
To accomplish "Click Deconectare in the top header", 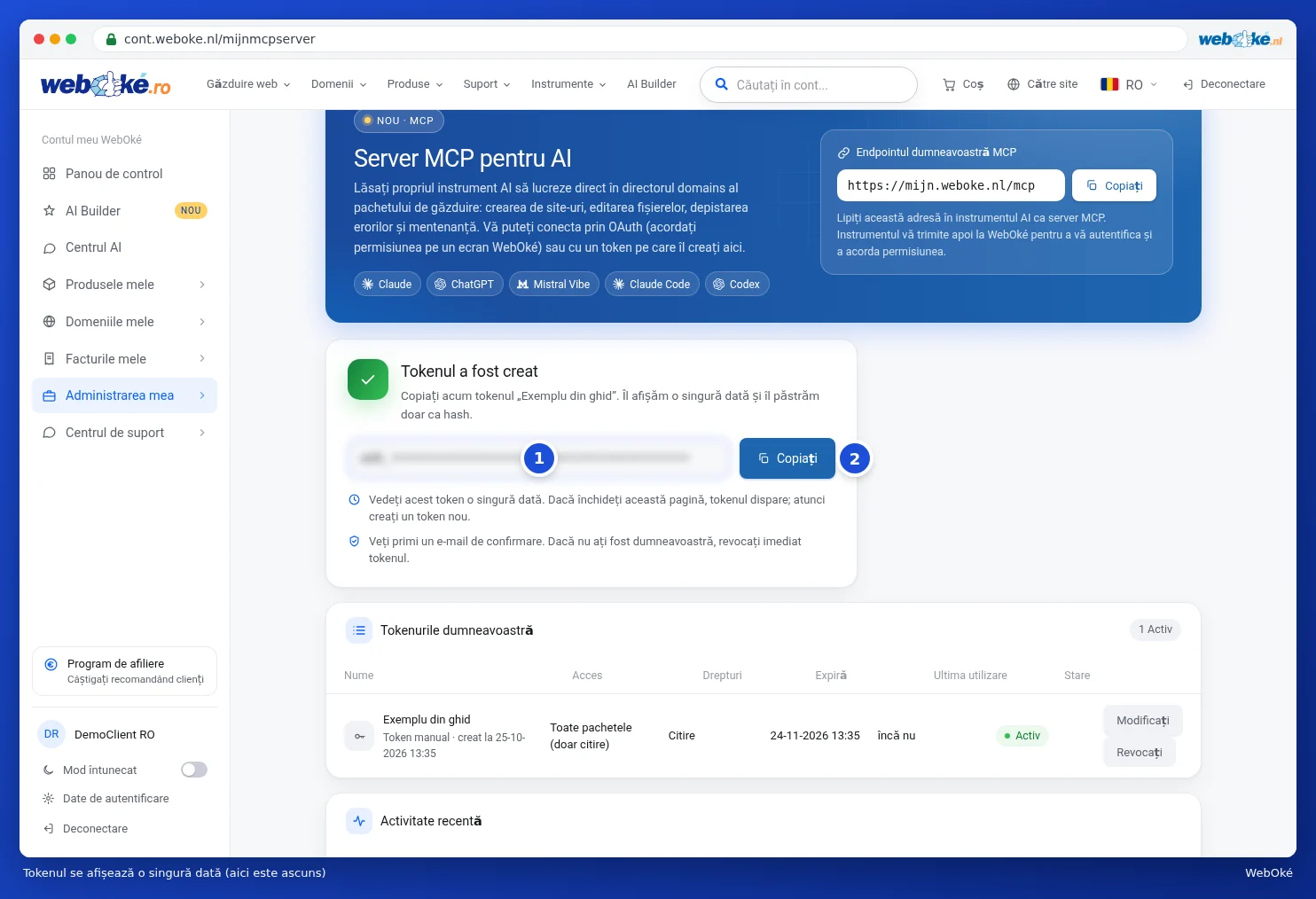I will (x=1224, y=84).
